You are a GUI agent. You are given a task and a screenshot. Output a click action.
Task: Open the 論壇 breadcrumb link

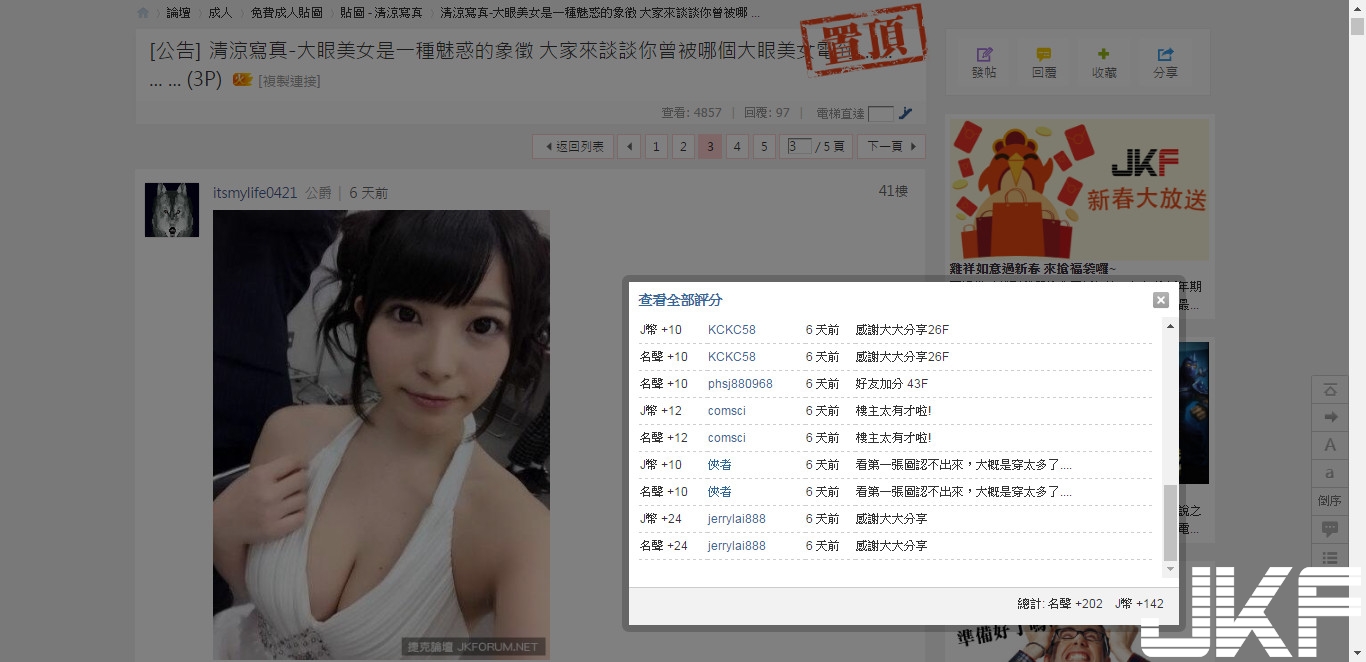178,13
